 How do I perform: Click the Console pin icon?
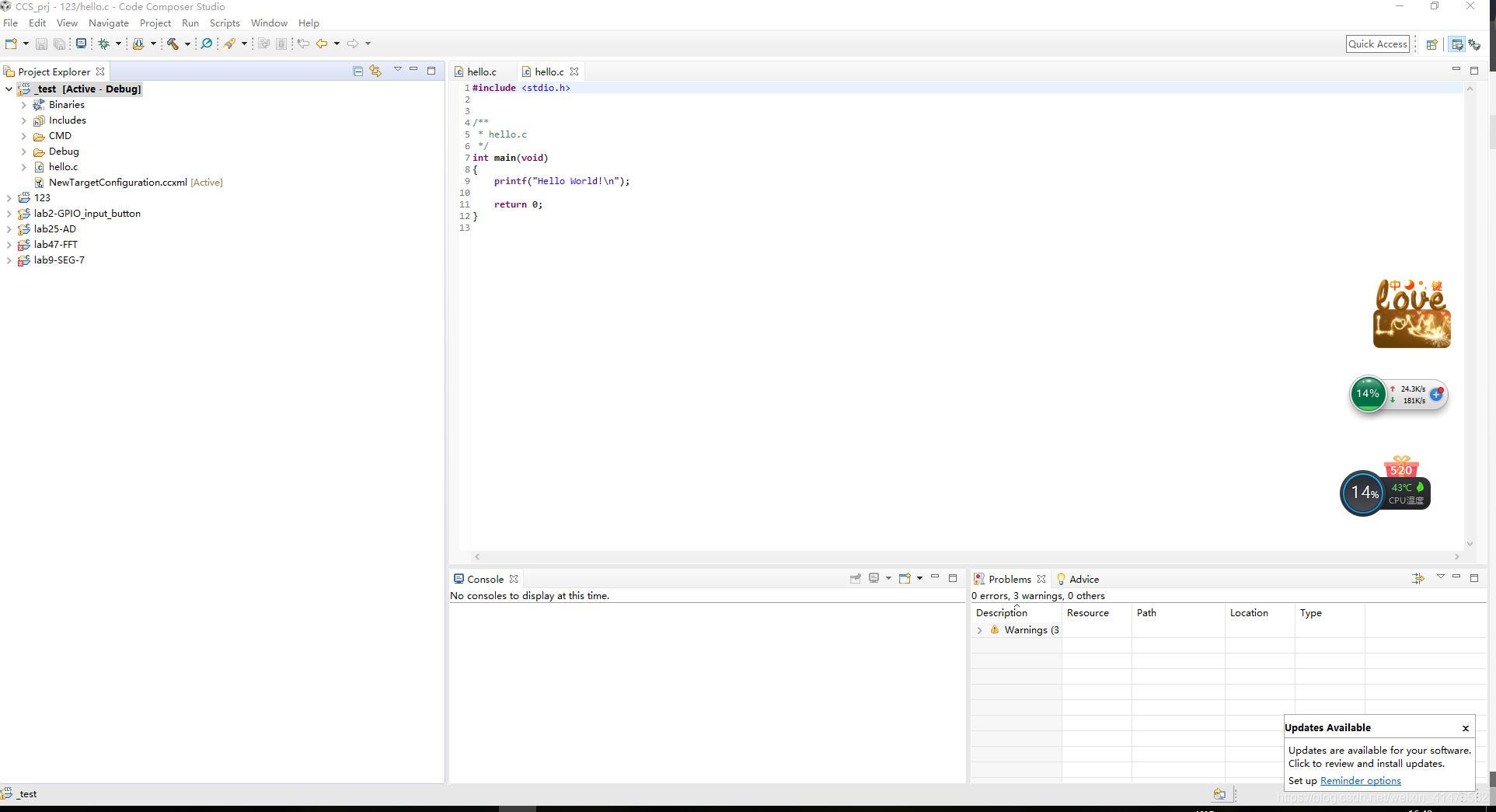click(x=855, y=578)
